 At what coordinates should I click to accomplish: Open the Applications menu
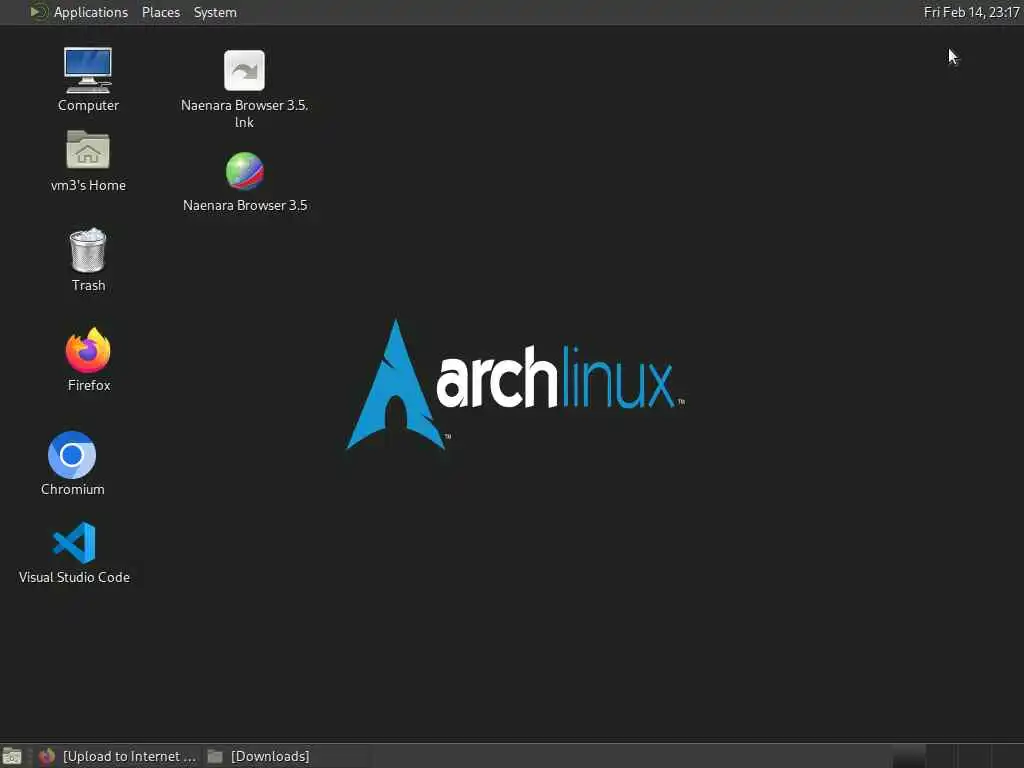pos(91,12)
